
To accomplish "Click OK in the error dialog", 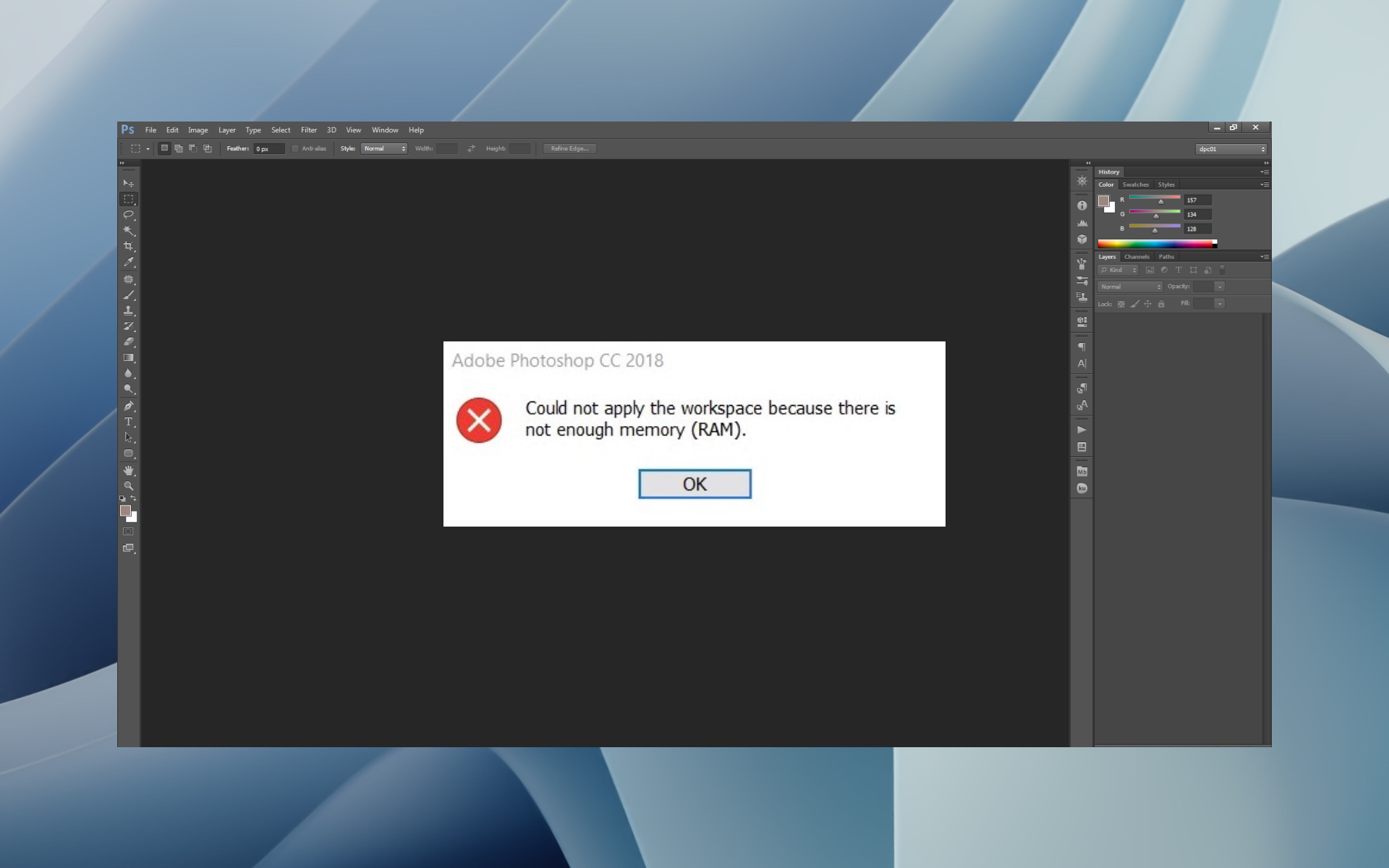I will click(x=694, y=484).
